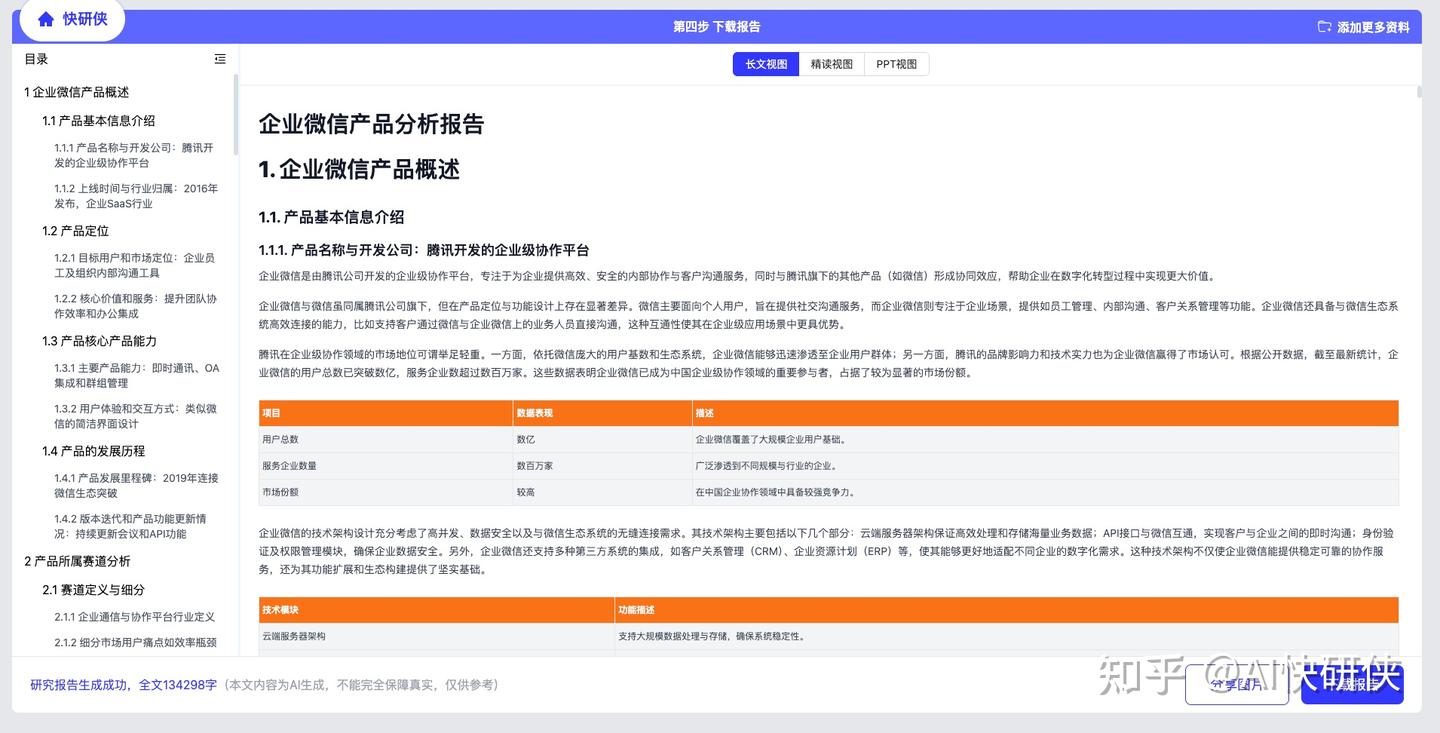Go to 1 企业微信产品概述 in outline
1440x733 pixels.
point(77,92)
